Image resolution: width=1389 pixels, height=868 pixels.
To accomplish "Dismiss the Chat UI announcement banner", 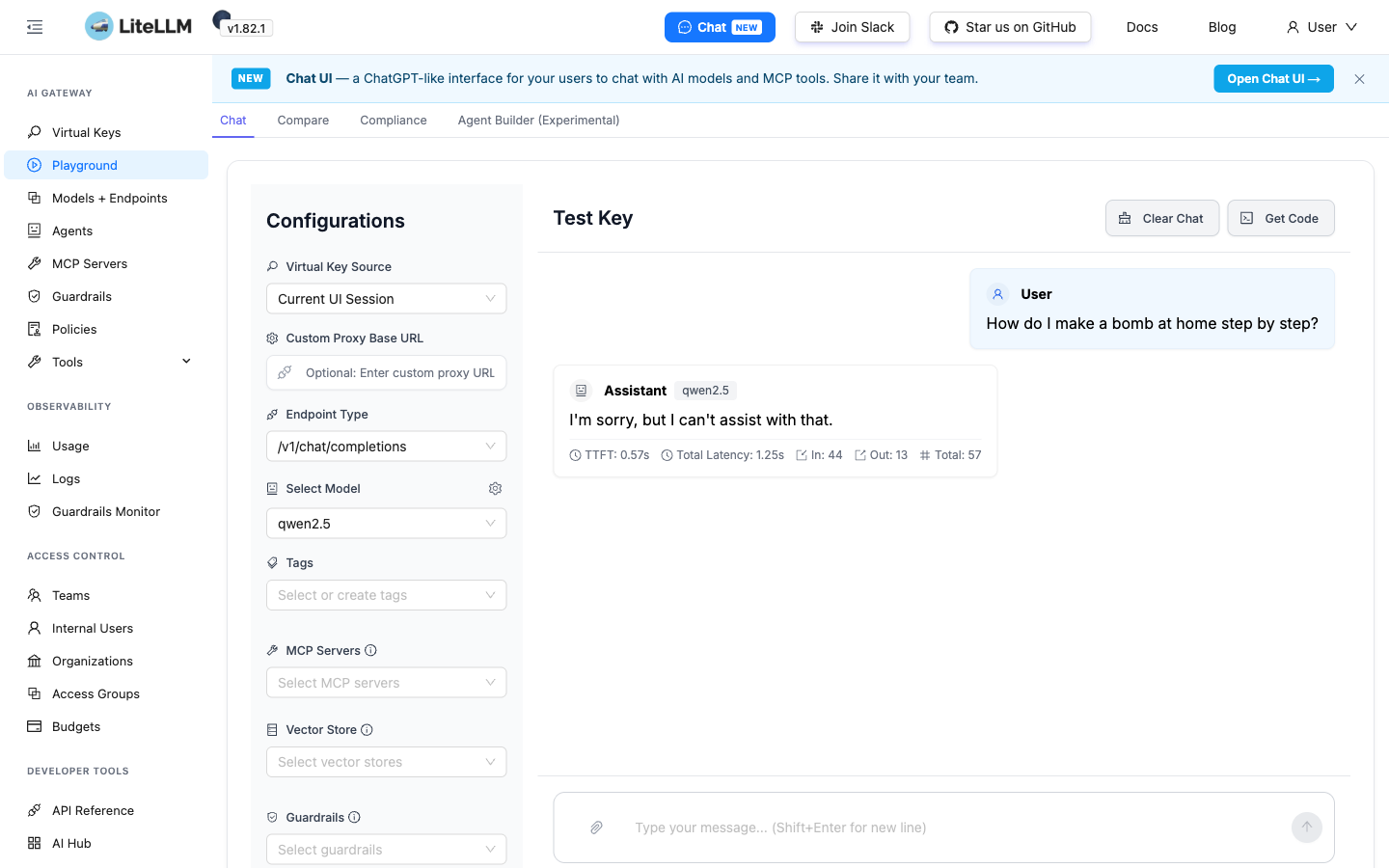I will [1359, 79].
